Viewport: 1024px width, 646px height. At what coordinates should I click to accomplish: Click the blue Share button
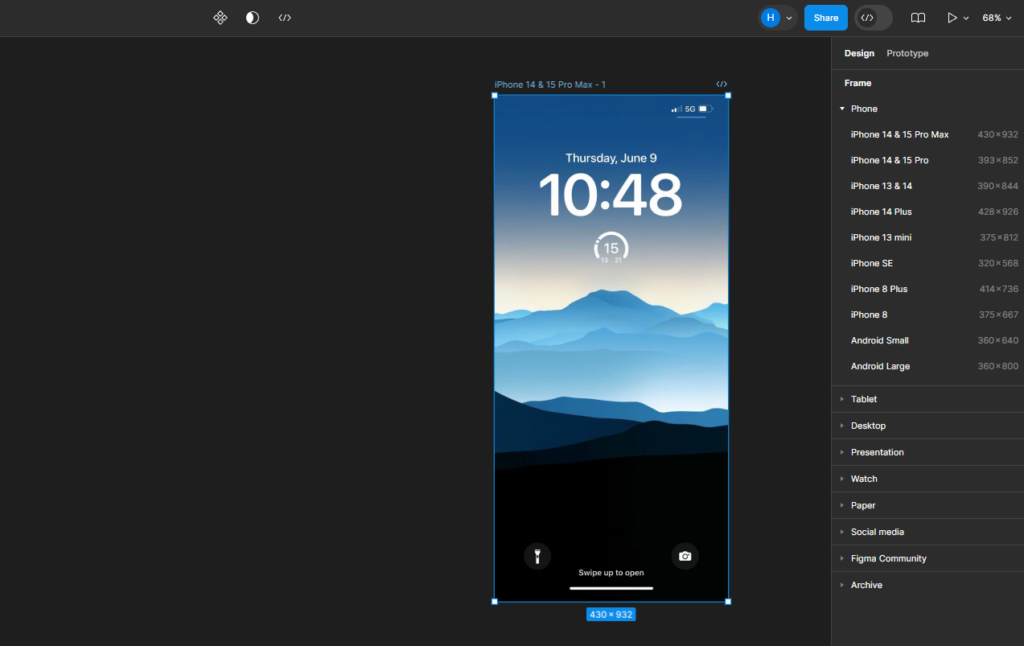click(825, 18)
